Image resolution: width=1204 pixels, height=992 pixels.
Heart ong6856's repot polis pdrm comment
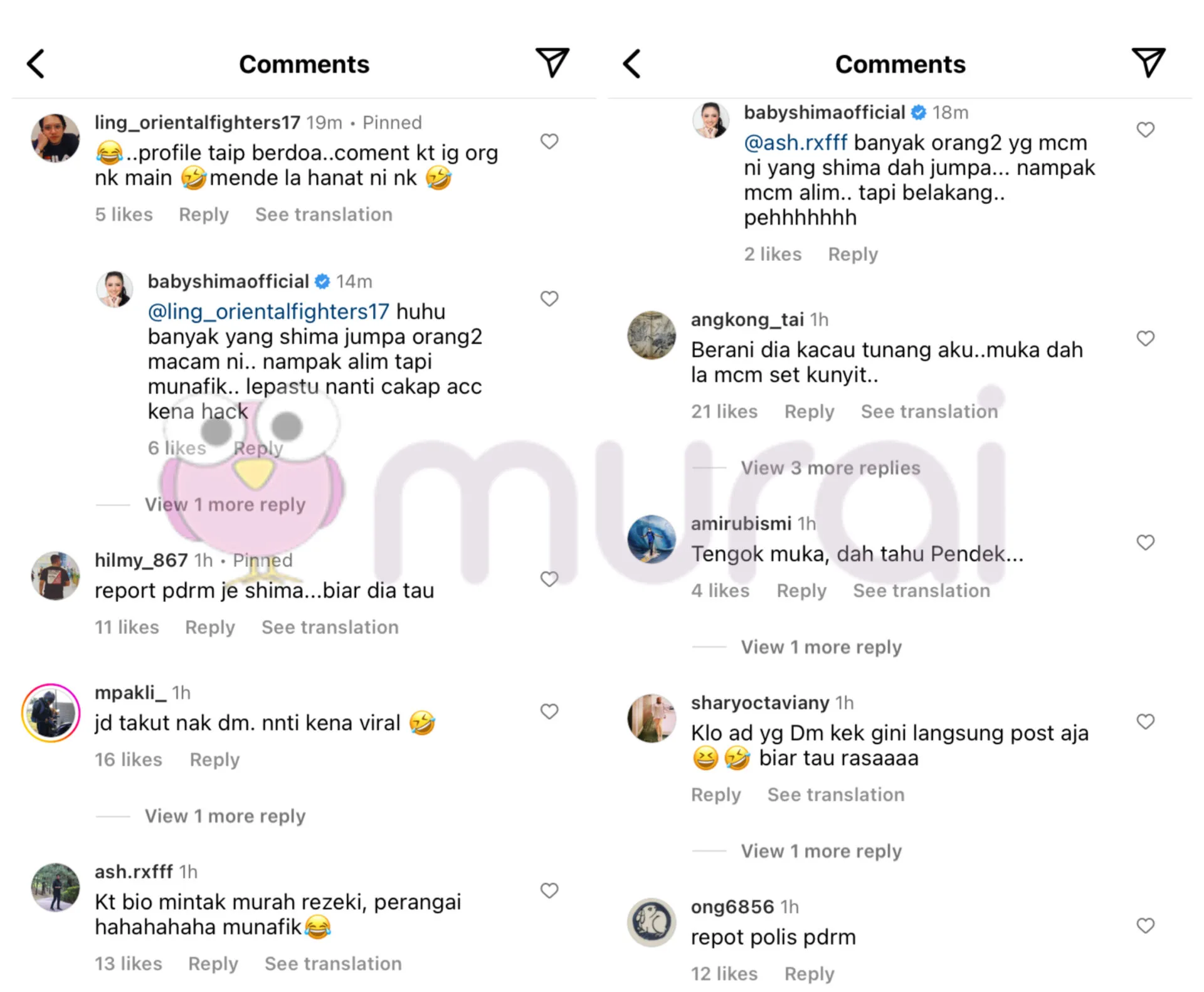pyautogui.click(x=1146, y=926)
